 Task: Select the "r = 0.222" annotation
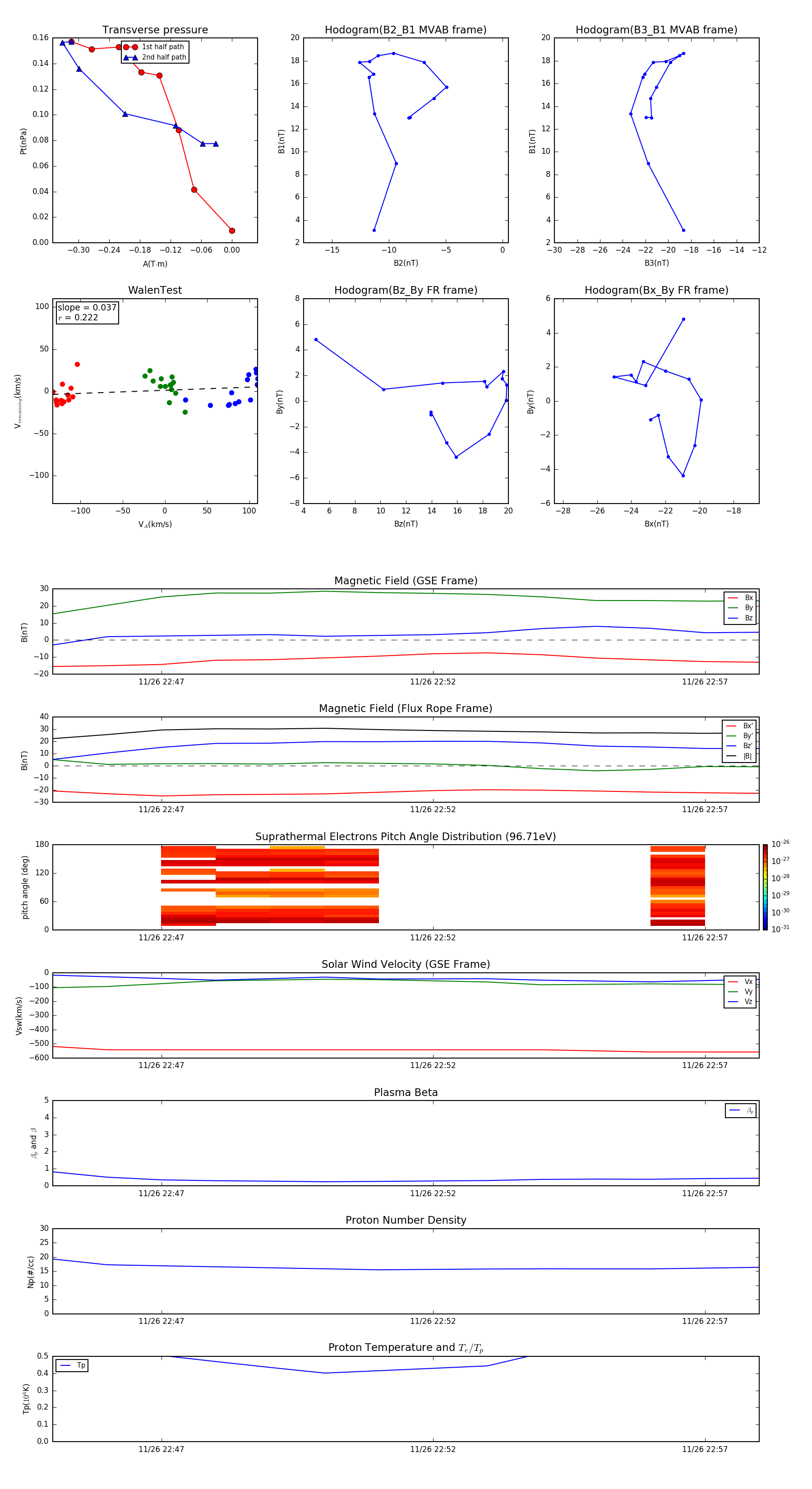(x=78, y=317)
